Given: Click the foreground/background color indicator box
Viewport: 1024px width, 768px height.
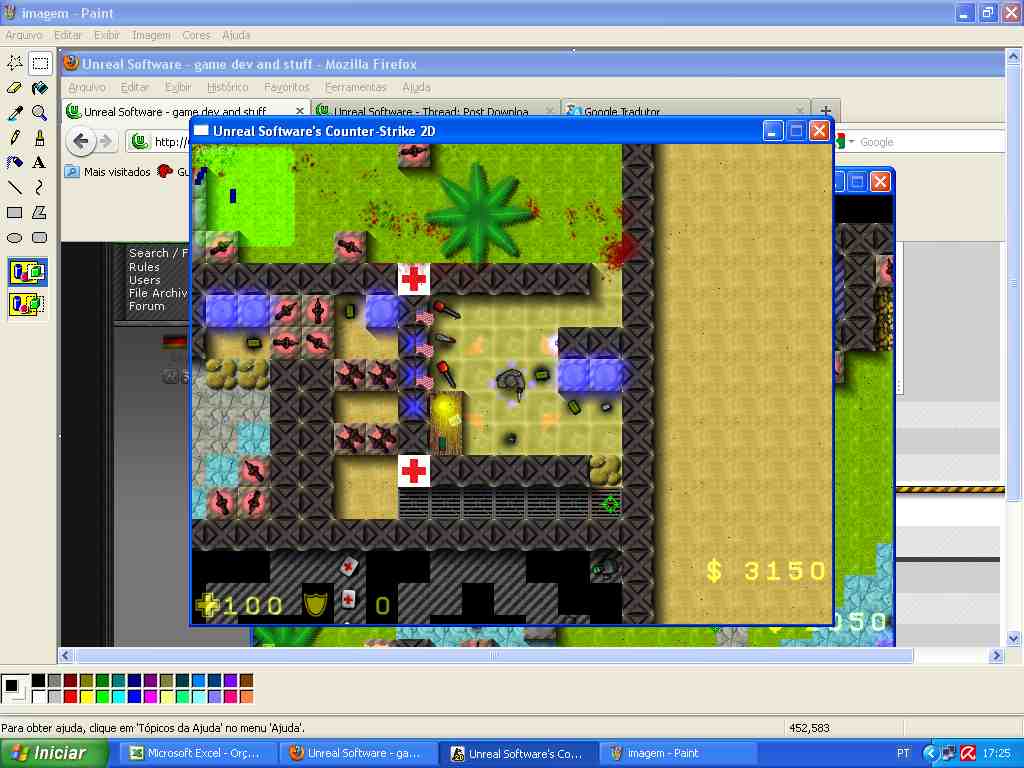Looking at the screenshot, I should [14, 689].
